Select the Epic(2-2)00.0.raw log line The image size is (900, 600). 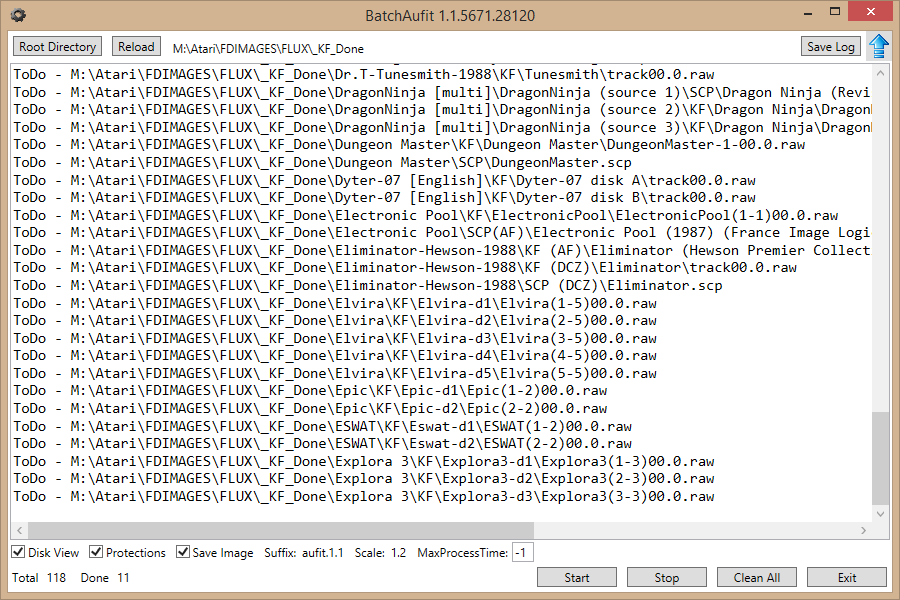[x=310, y=408]
